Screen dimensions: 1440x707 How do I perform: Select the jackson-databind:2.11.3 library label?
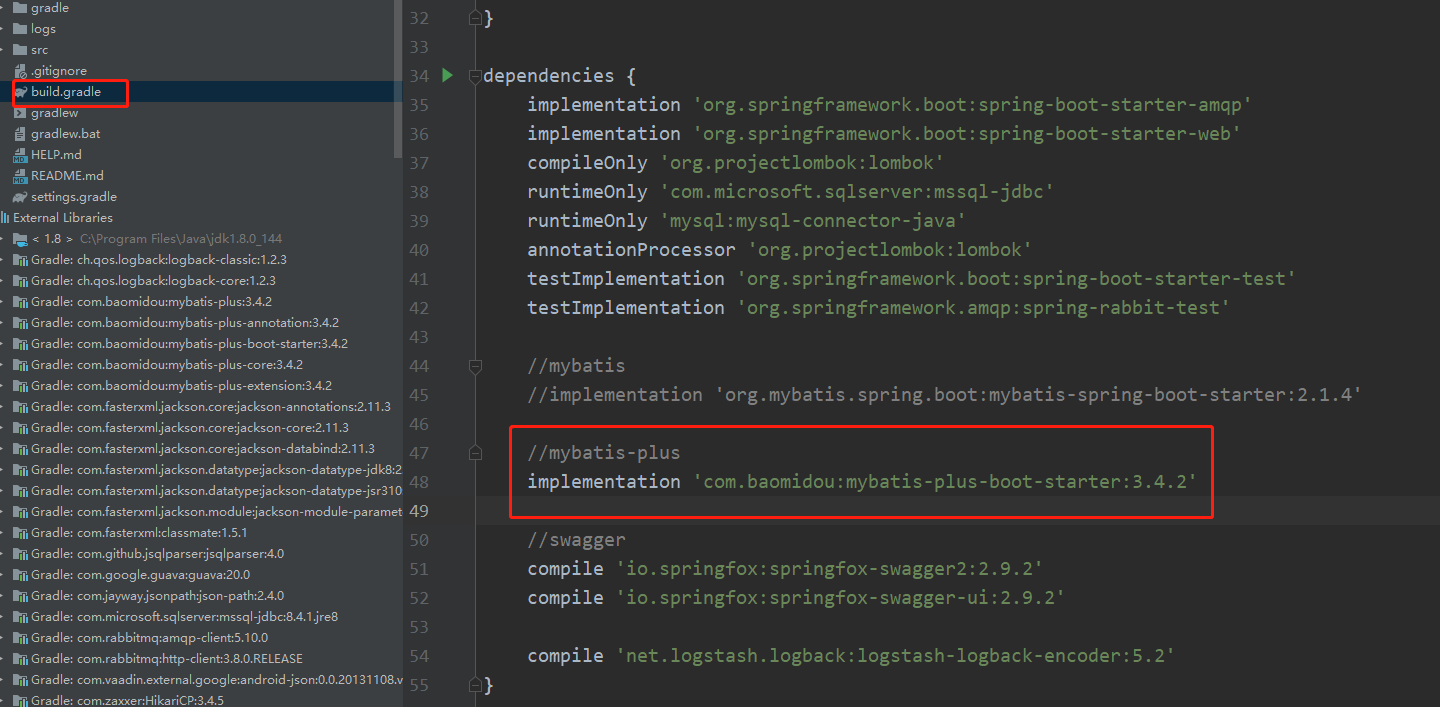(203, 449)
